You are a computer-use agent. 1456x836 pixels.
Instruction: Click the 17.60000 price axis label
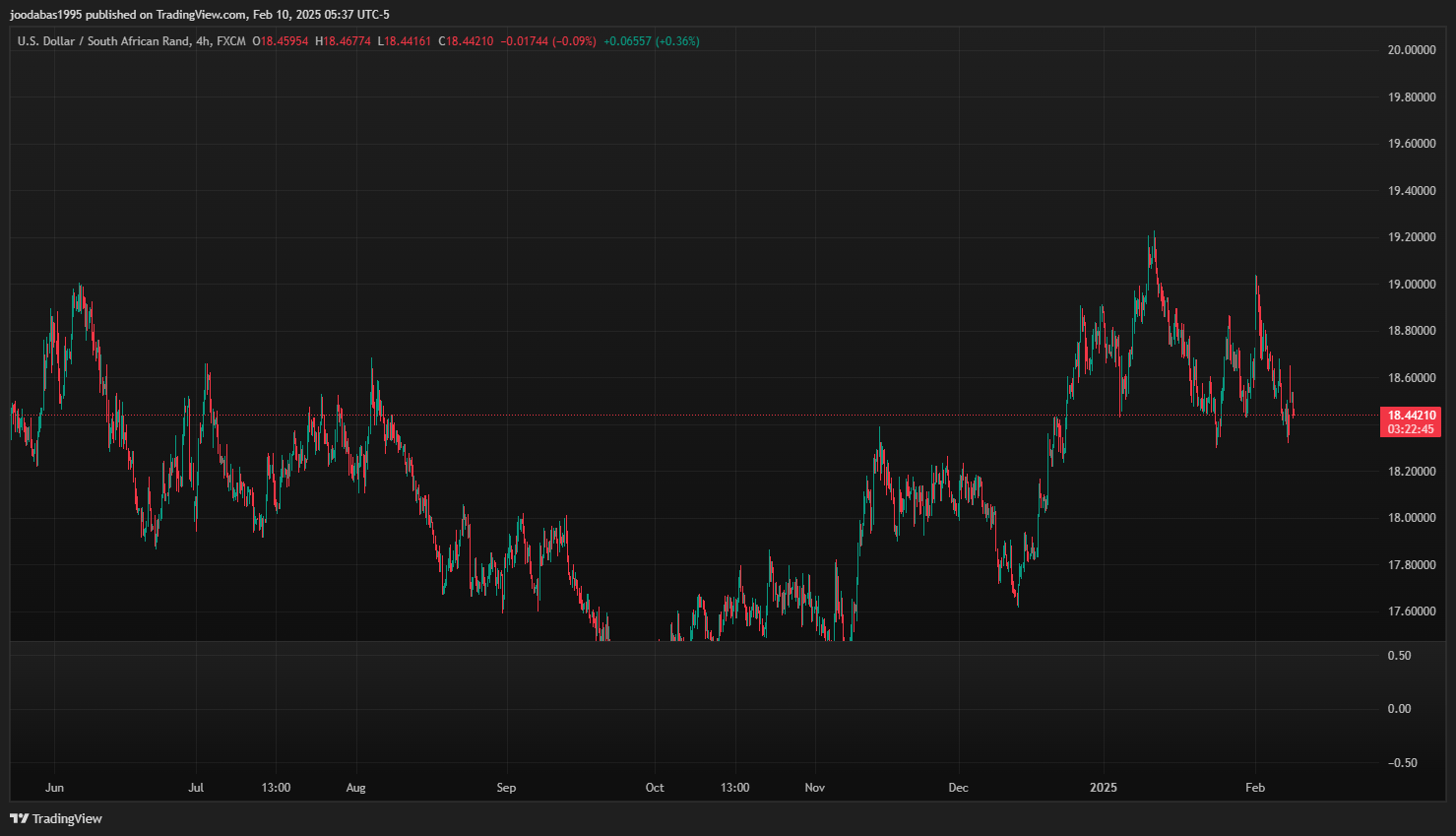click(1411, 611)
